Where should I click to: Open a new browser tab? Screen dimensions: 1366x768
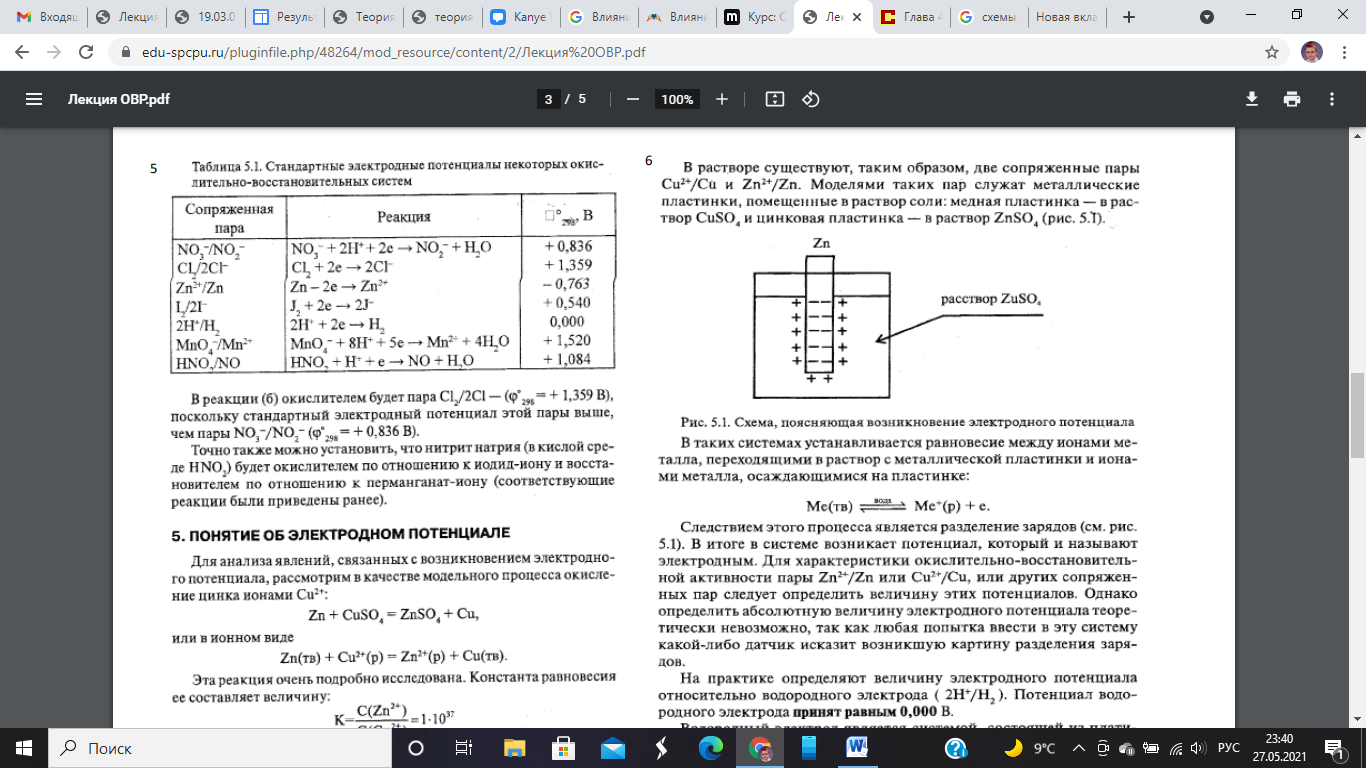click(x=1129, y=17)
